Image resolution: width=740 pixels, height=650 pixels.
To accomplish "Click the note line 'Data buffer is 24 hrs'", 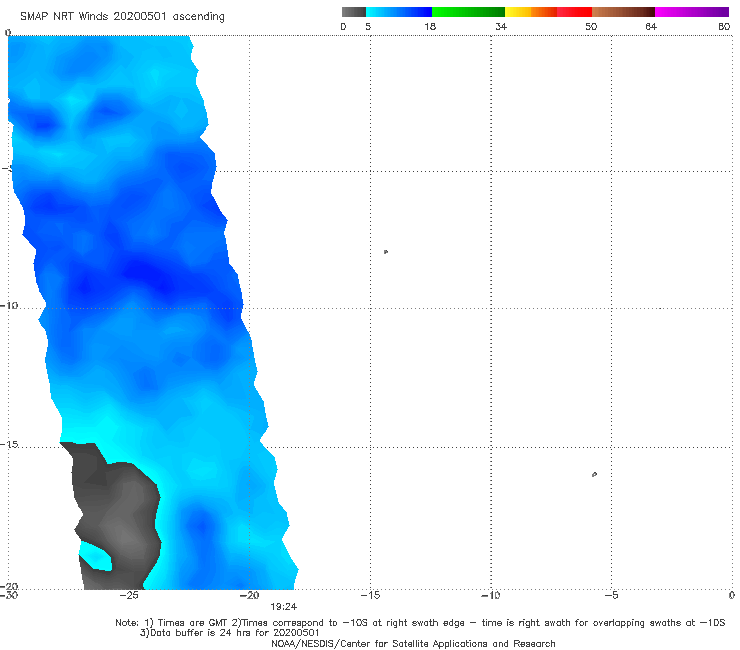I will 229,633.
